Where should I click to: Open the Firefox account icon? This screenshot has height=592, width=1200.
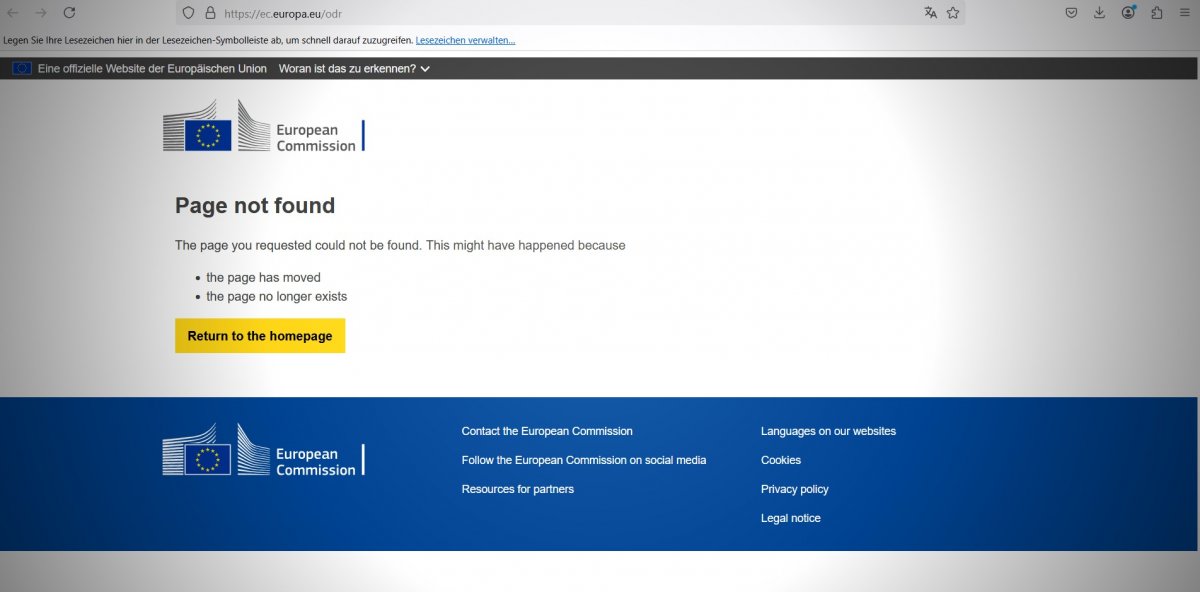click(1128, 13)
